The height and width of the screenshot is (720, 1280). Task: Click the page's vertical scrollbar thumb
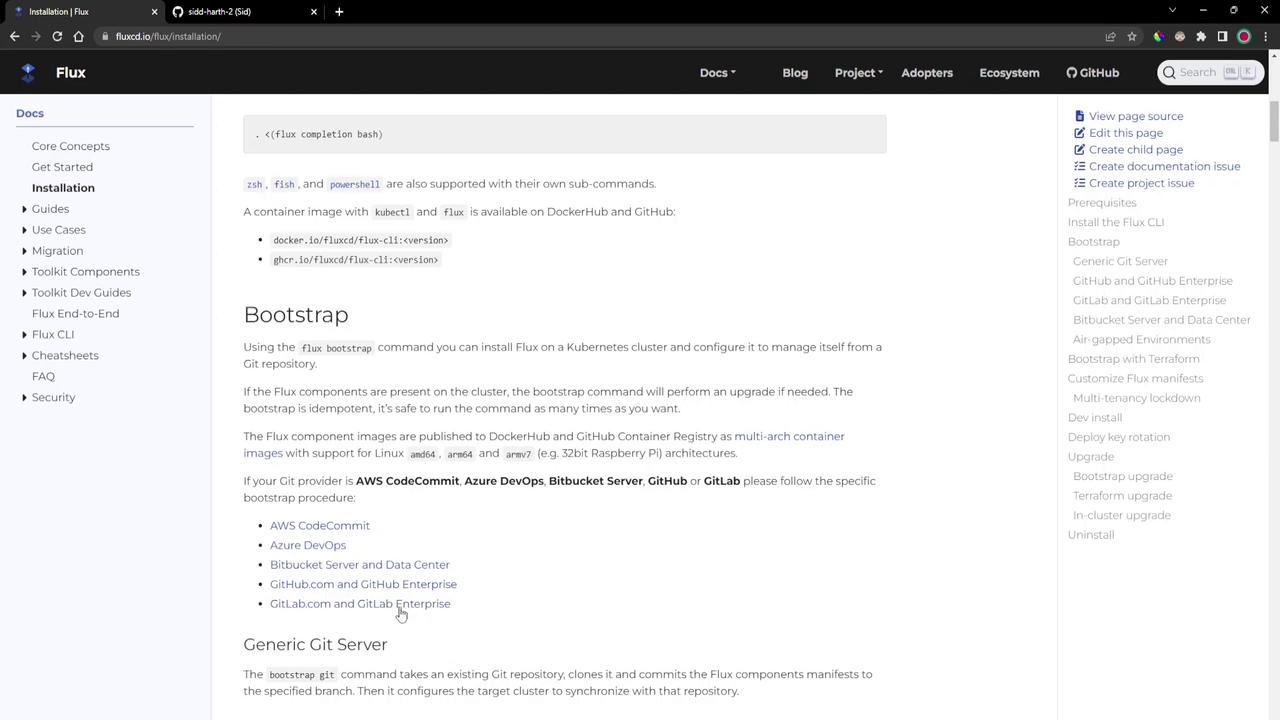coord(1274,121)
